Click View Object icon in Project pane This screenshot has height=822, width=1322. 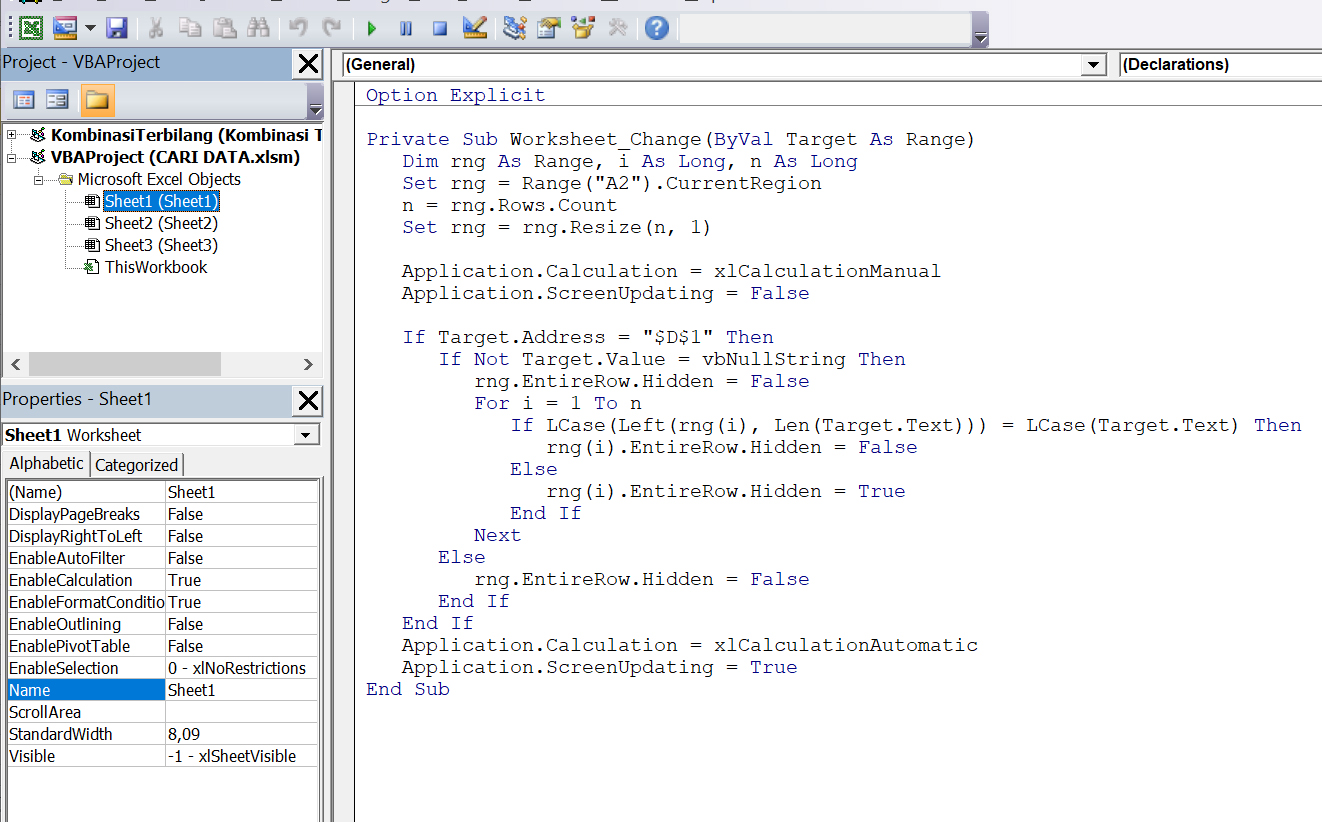coord(57,100)
